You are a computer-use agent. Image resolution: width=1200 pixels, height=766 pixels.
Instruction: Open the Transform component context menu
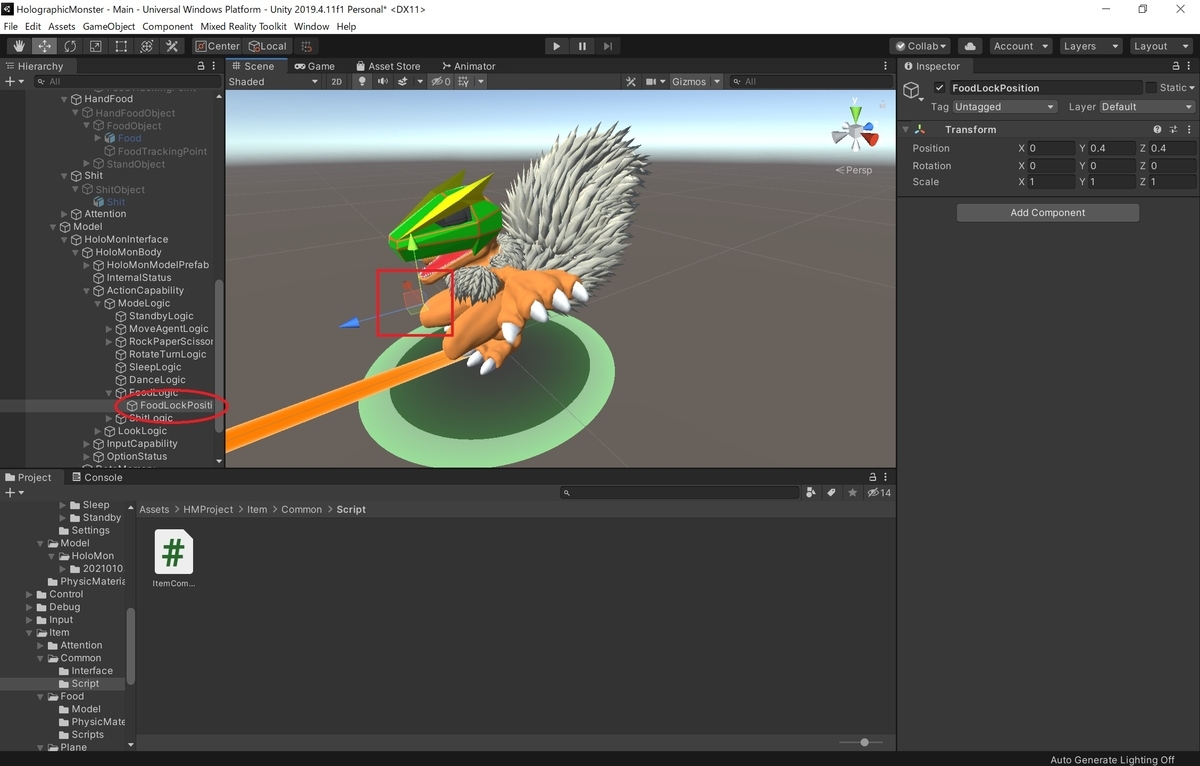pos(1189,129)
